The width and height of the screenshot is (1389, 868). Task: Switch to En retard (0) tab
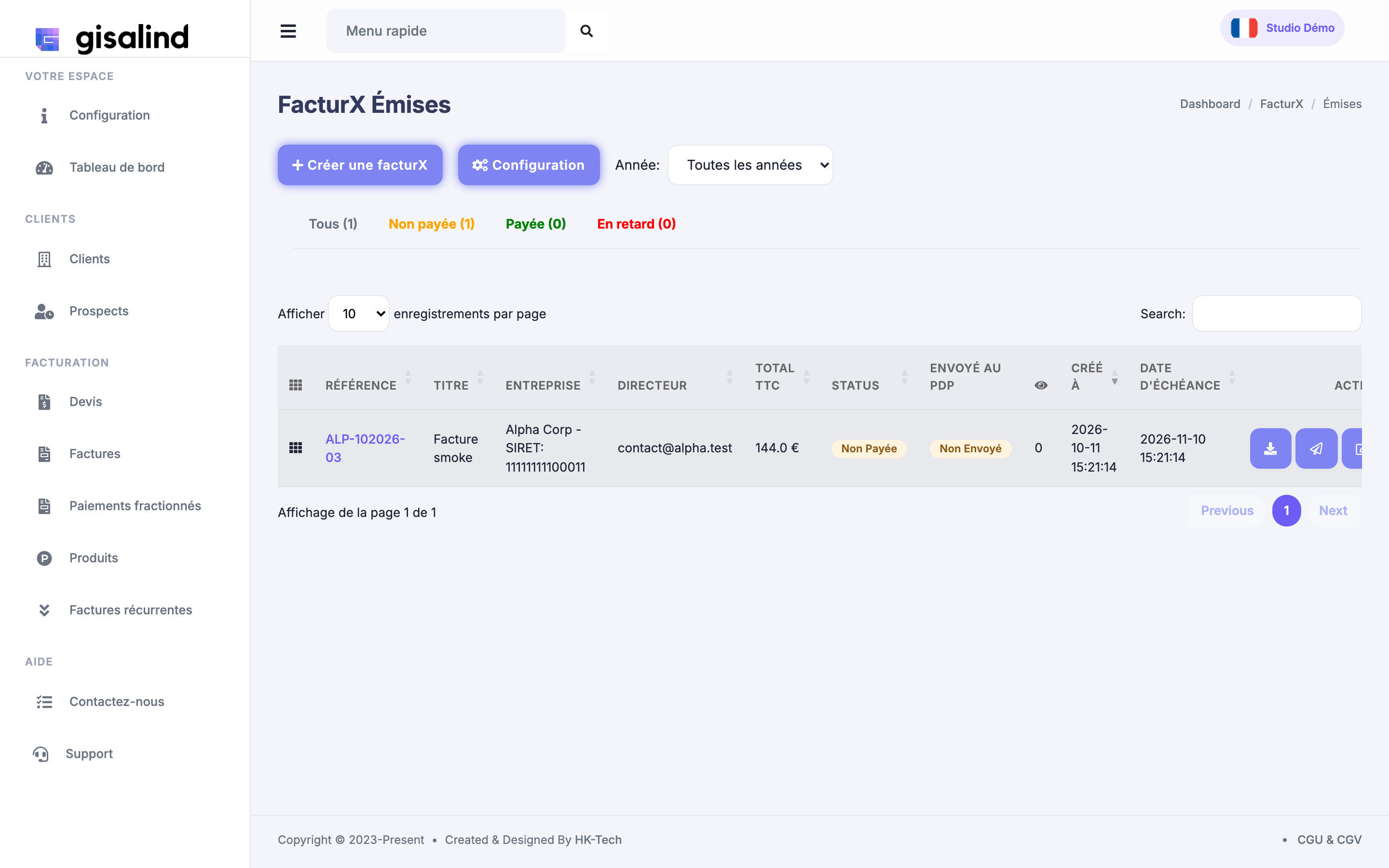pos(637,224)
